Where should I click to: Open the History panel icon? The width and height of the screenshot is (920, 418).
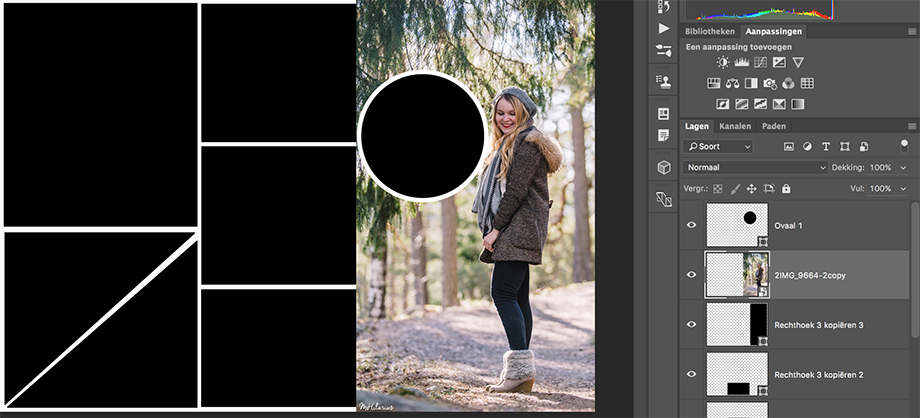tap(664, 6)
